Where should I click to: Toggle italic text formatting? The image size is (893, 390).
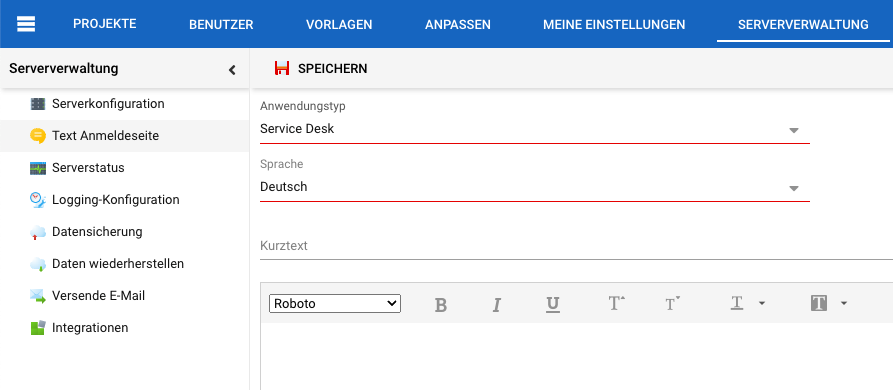496,305
